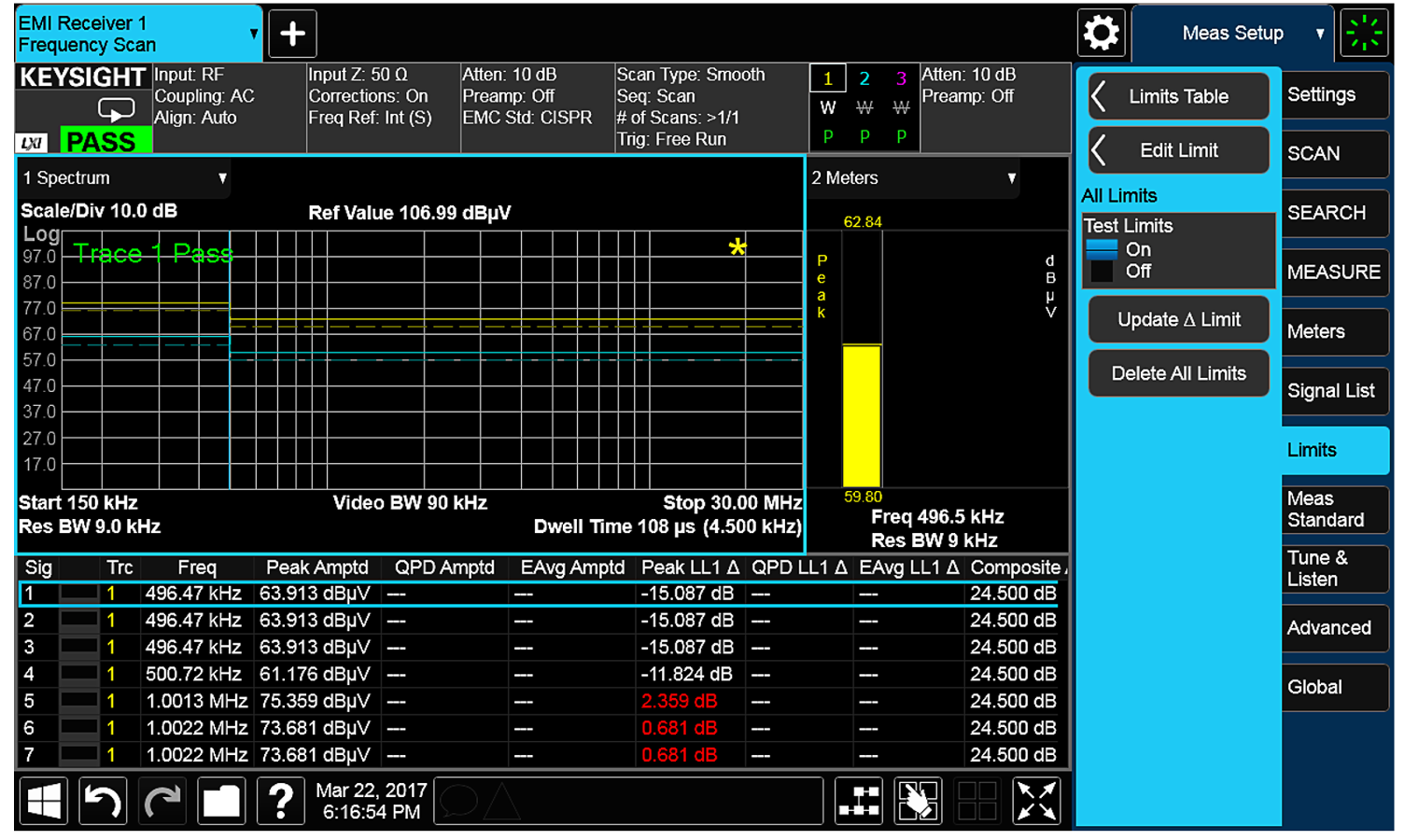The width and height of the screenshot is (1405, 840).
Task: Click the Freq column header
Action: coord(197,567)
